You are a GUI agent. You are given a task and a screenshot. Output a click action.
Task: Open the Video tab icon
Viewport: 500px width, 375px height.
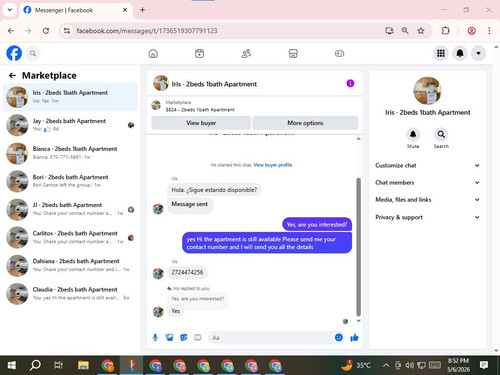[x=199, y=53]
